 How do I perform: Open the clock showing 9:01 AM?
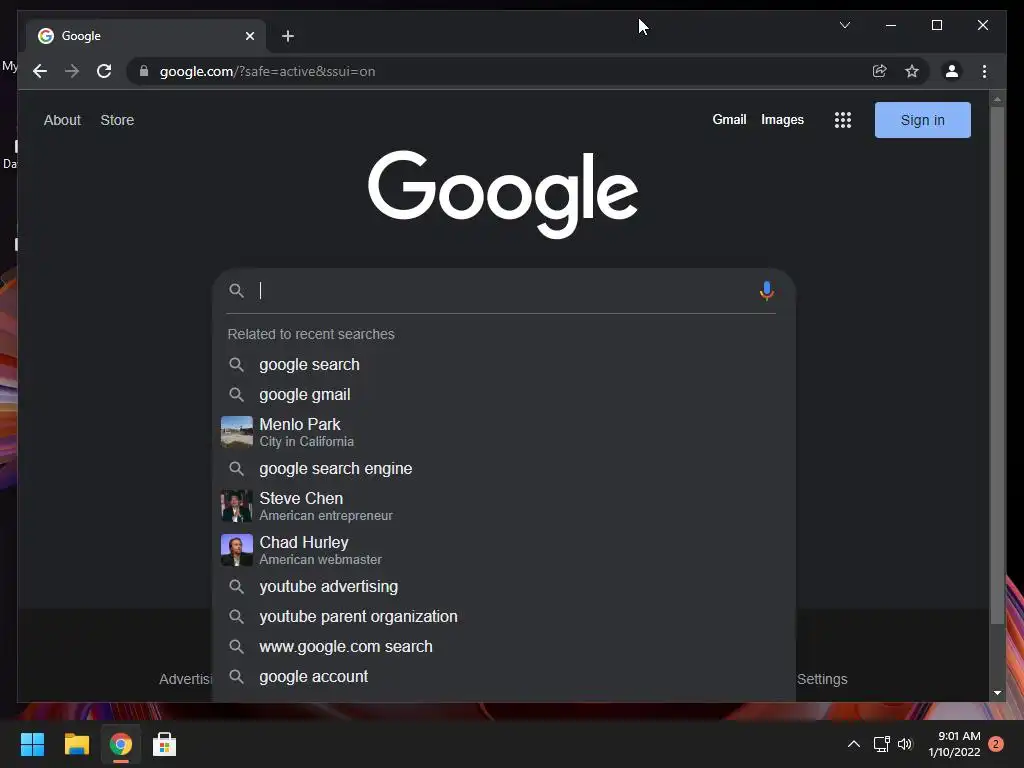[955, 744]
